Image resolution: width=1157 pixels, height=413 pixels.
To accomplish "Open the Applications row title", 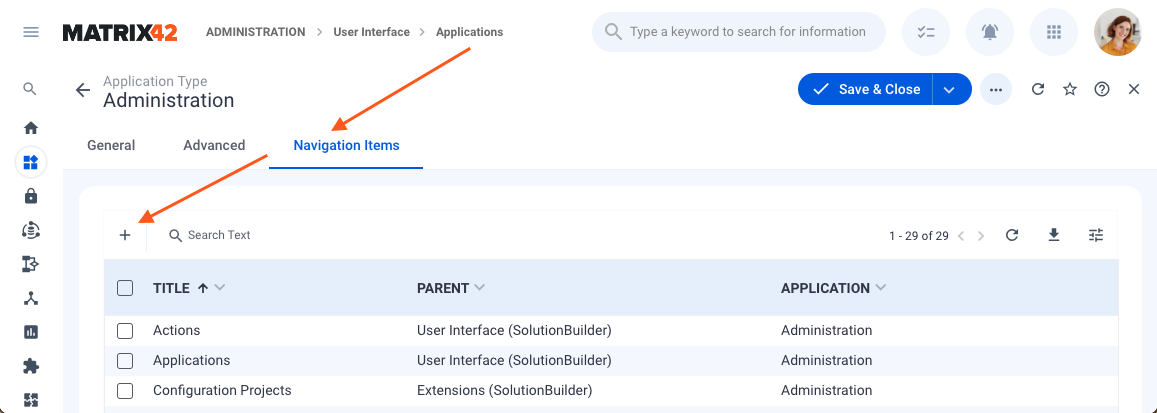I will click(191, 361).
